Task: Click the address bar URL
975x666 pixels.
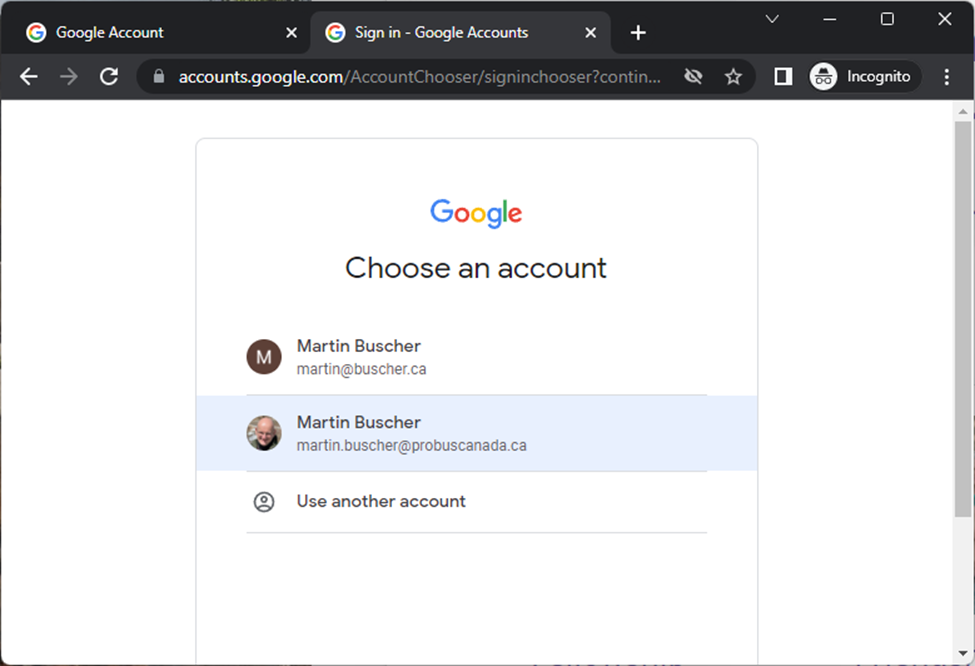Action: click(x=420, y=76)
